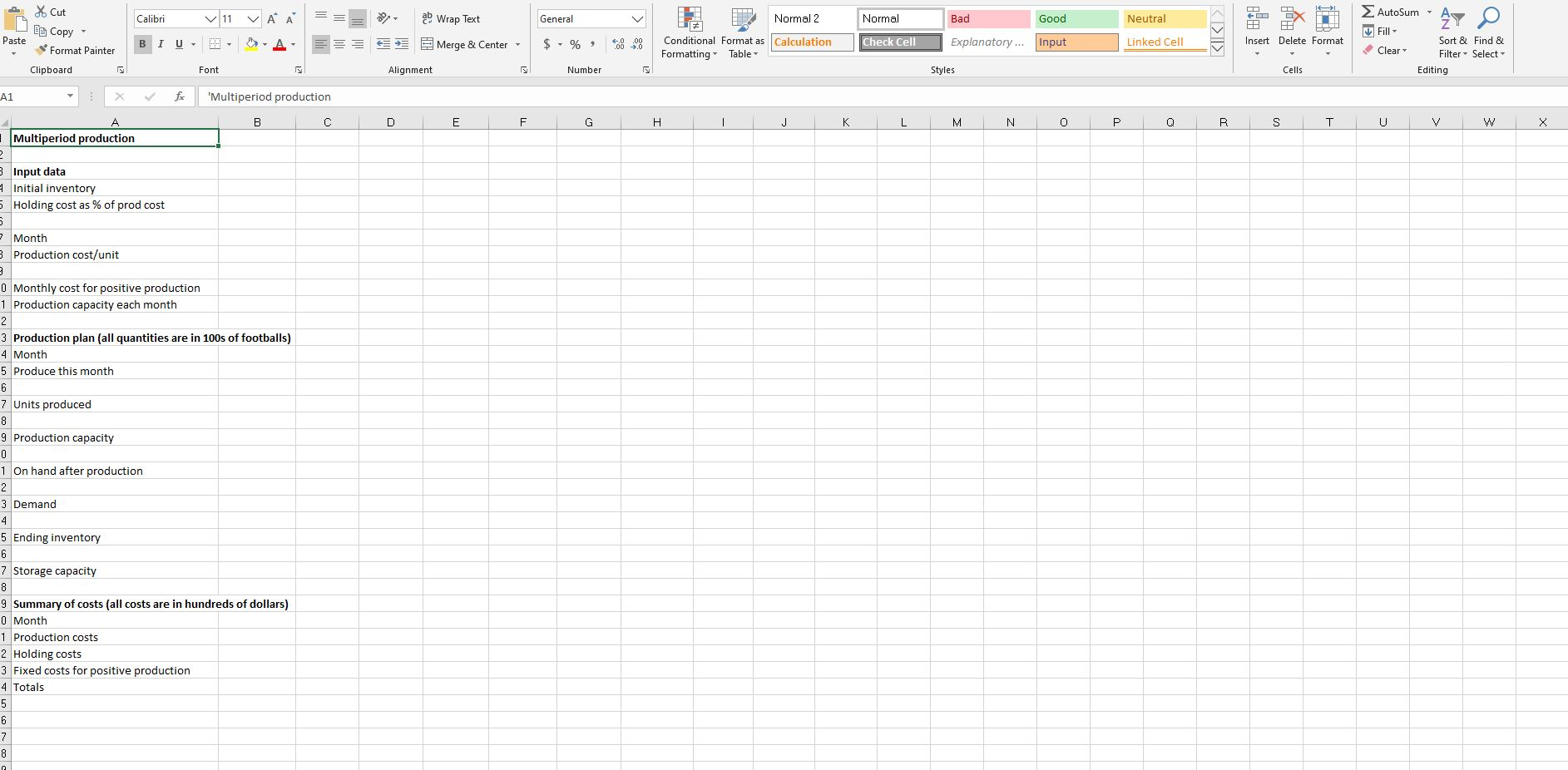Open the Sort & Filter menu
The image size is (1568, 770).
point(1452,33)
